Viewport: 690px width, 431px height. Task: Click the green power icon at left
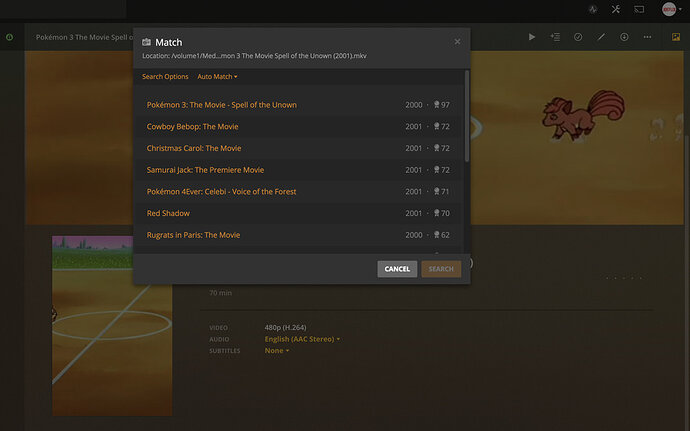10,37
